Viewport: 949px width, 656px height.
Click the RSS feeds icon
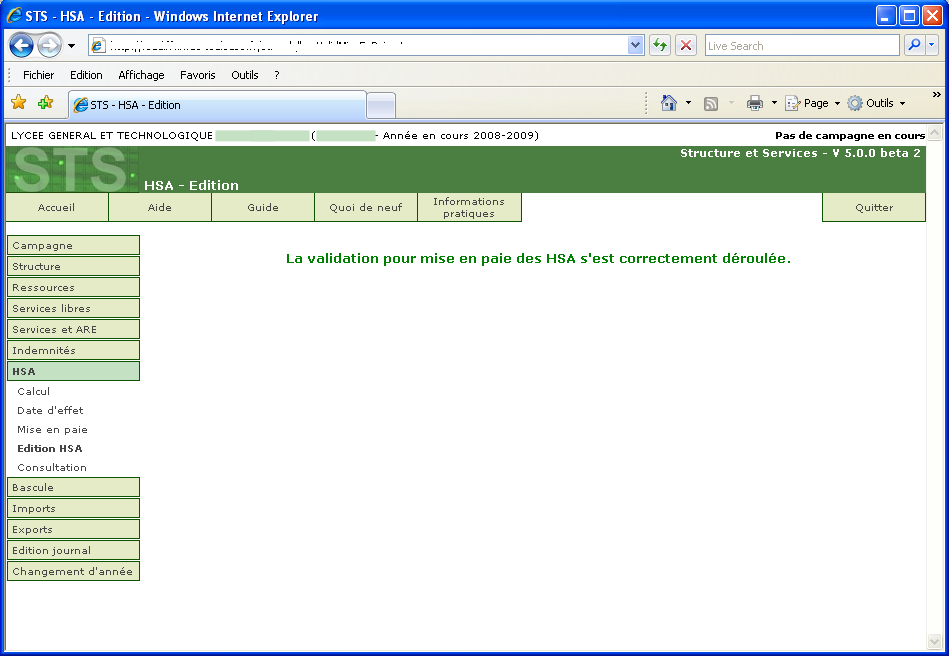tap(711, 104)
